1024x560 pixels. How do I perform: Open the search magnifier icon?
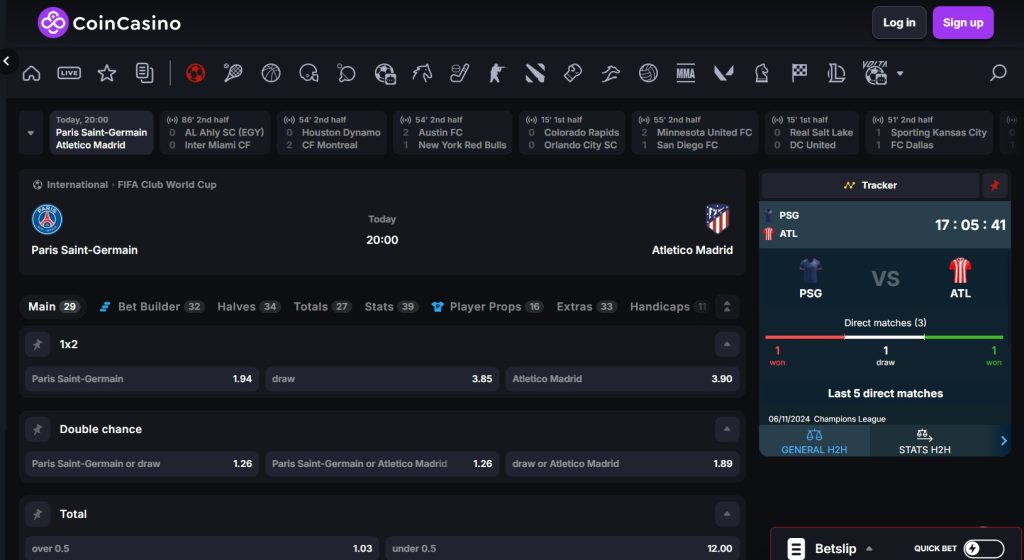point(998,73)
